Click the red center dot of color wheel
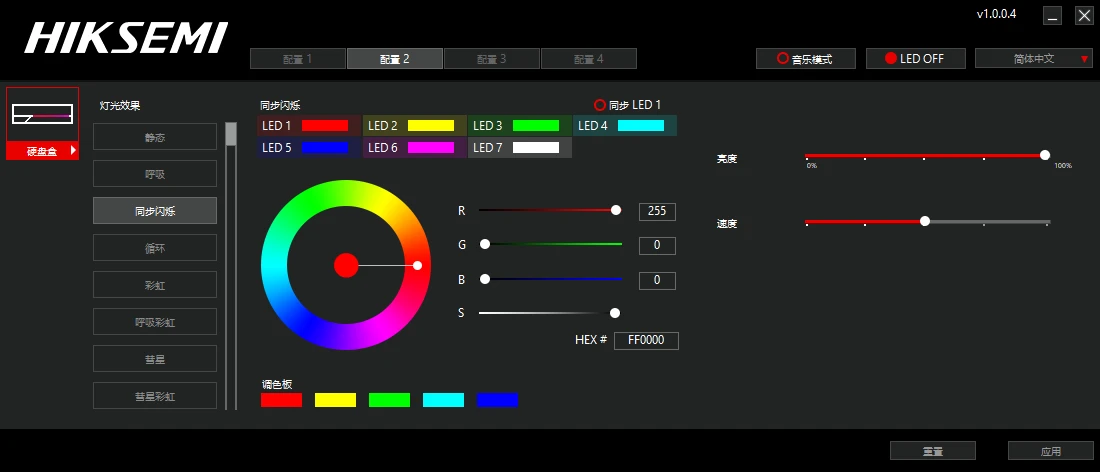Viewport: 1100px width, 472px height. (x=346, y=265)
